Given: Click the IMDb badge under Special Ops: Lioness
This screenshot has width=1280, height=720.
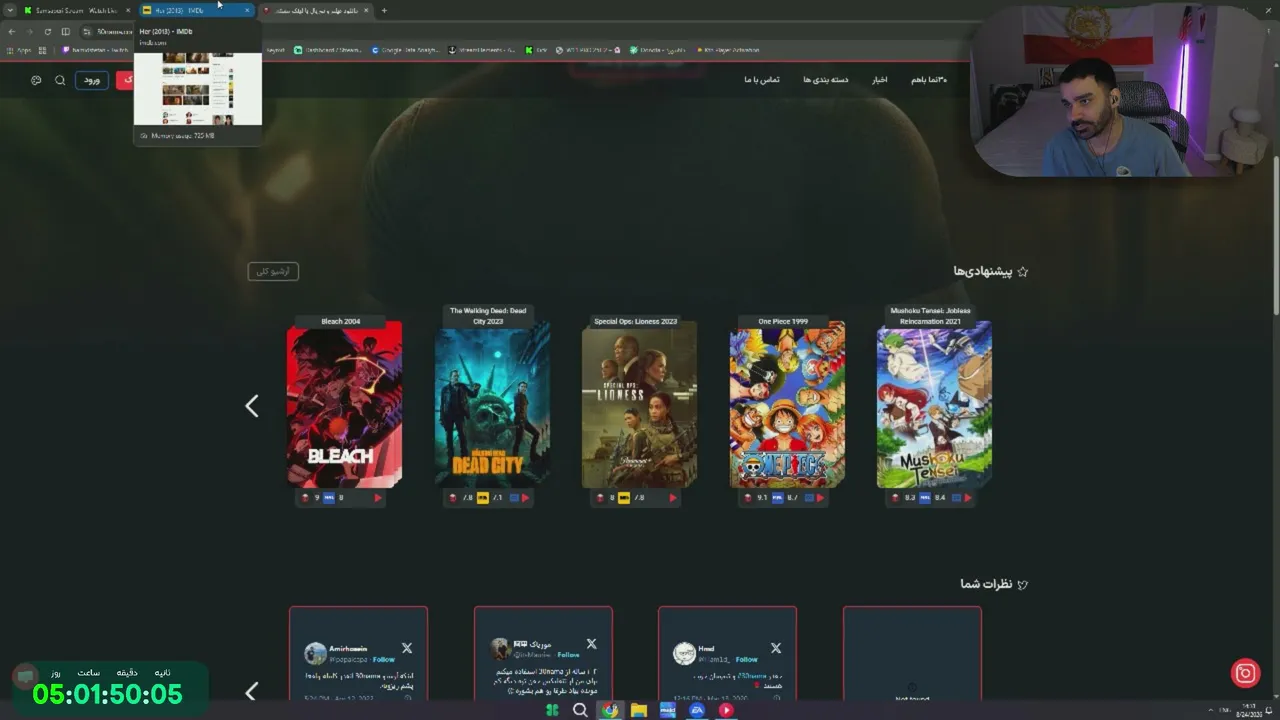Looking at the screenshot, I should 624,498.
